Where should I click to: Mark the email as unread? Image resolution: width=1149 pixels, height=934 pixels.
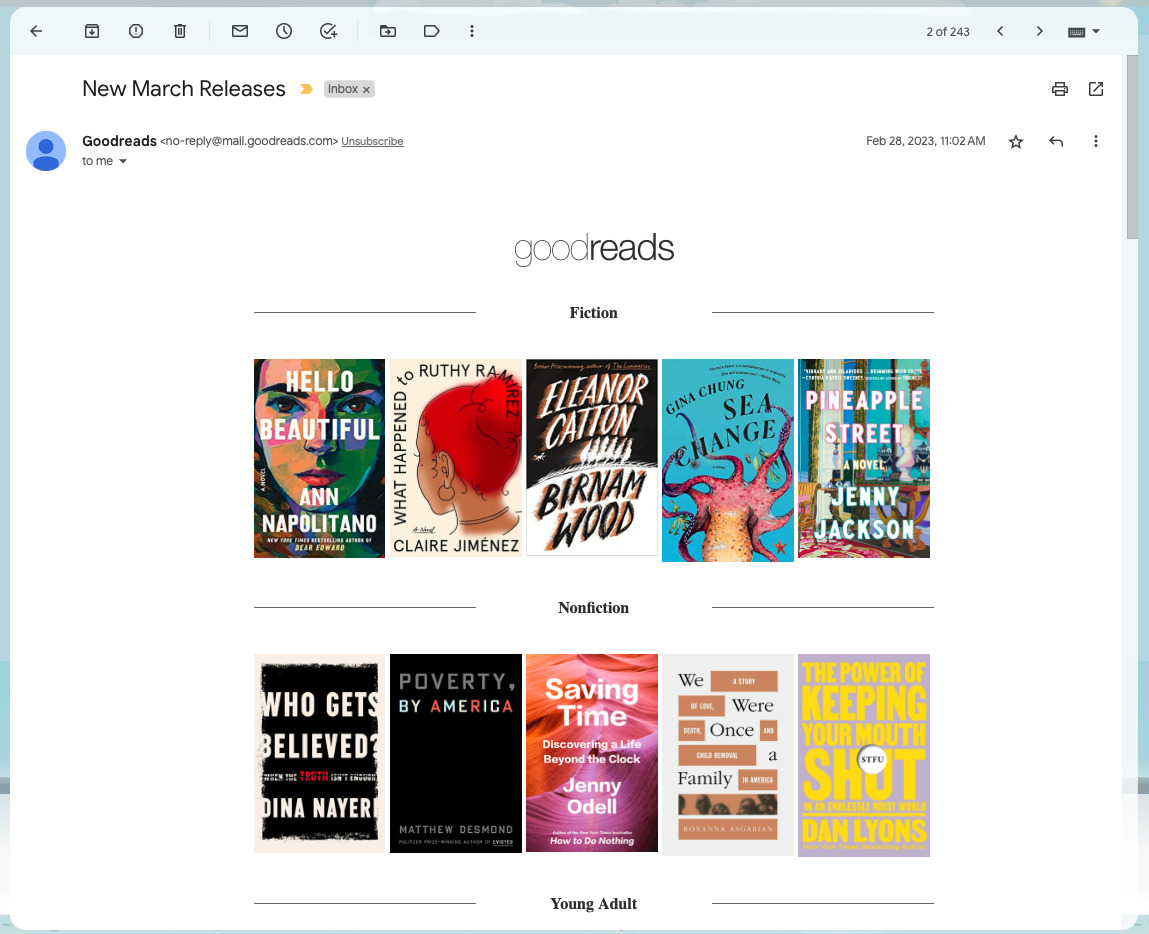click(x=240, y=31)
